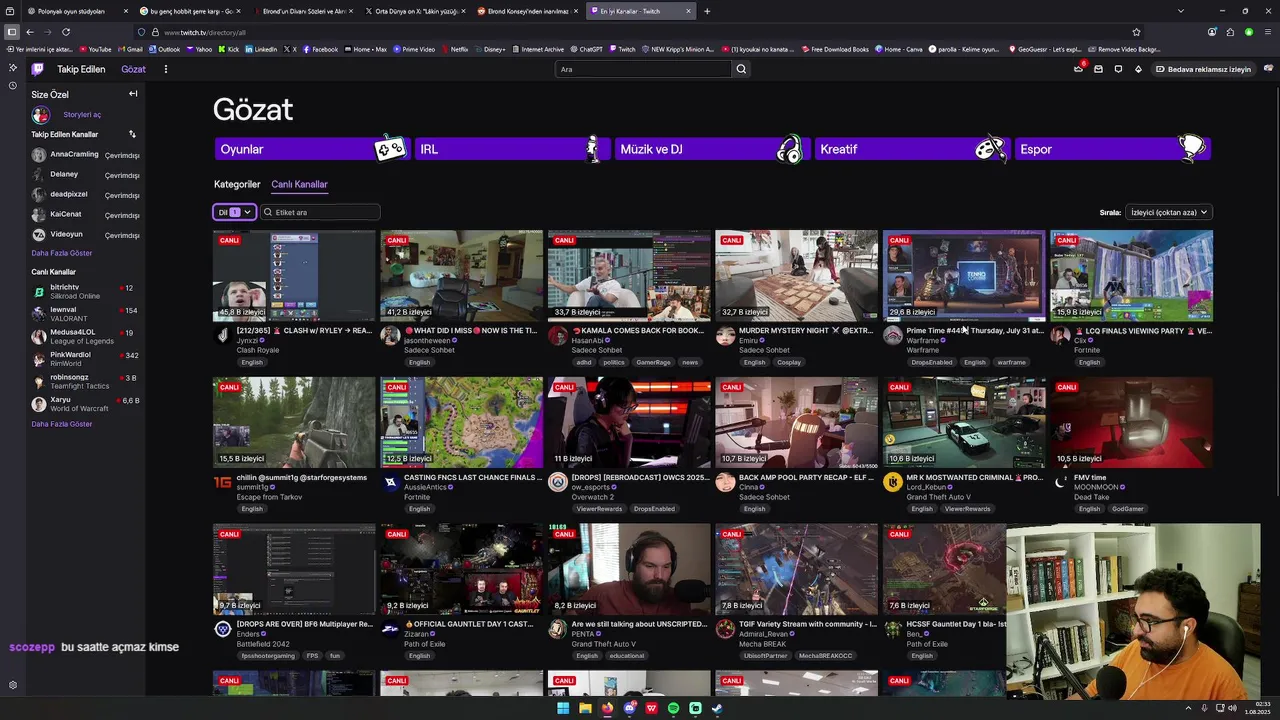This screenshot has width=1280, height=720.
Task: Open the YouTube bookmark
Action: [x=96, y=49]
